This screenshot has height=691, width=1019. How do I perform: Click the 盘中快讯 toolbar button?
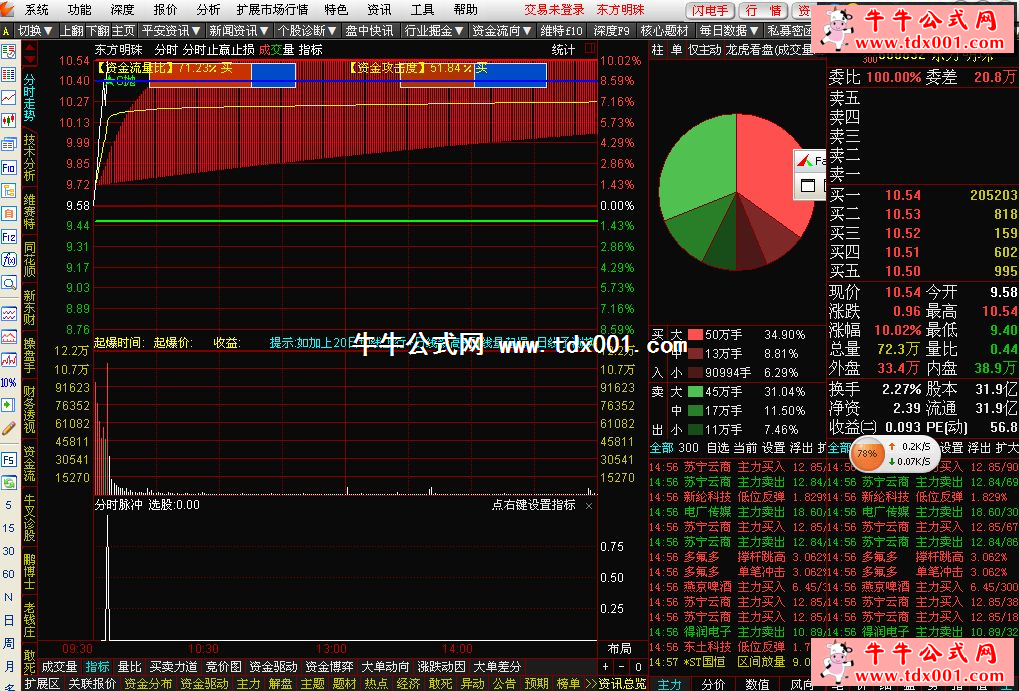pyautogui.click(x=369, y=31)
